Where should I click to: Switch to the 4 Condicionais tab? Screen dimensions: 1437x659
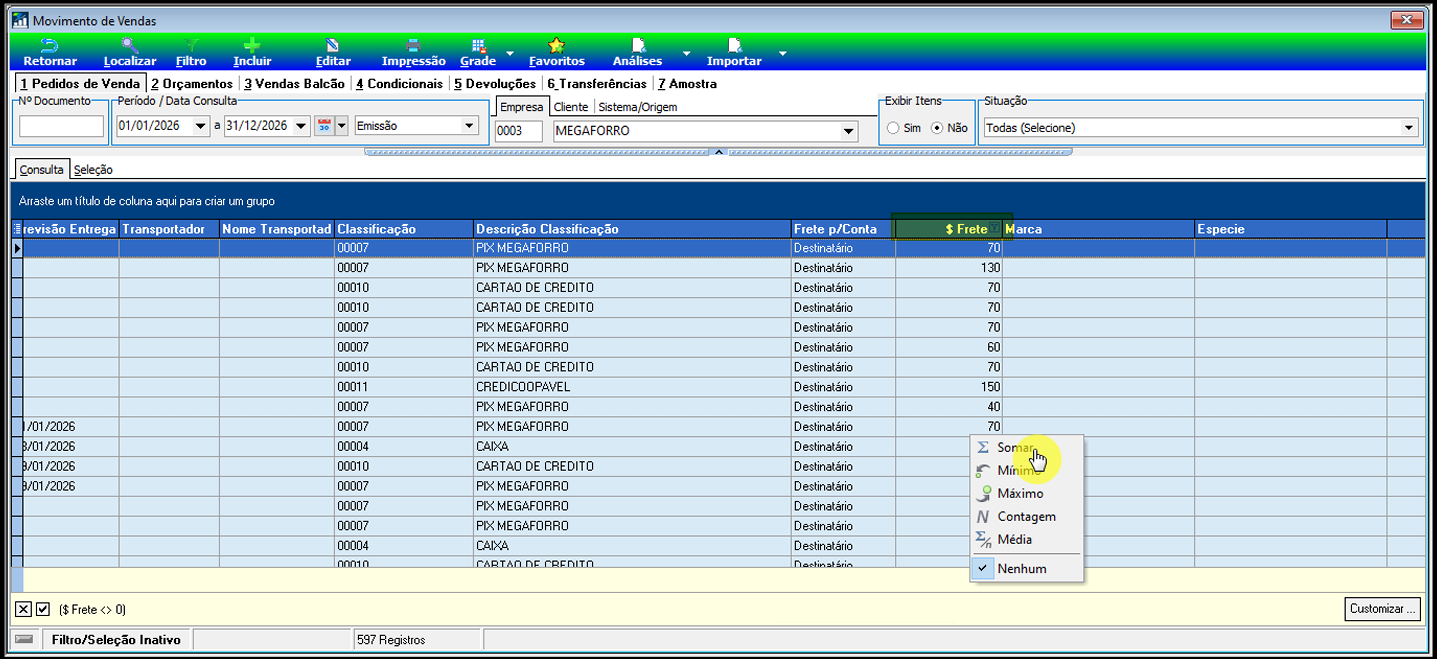click(x=398, y=84)
